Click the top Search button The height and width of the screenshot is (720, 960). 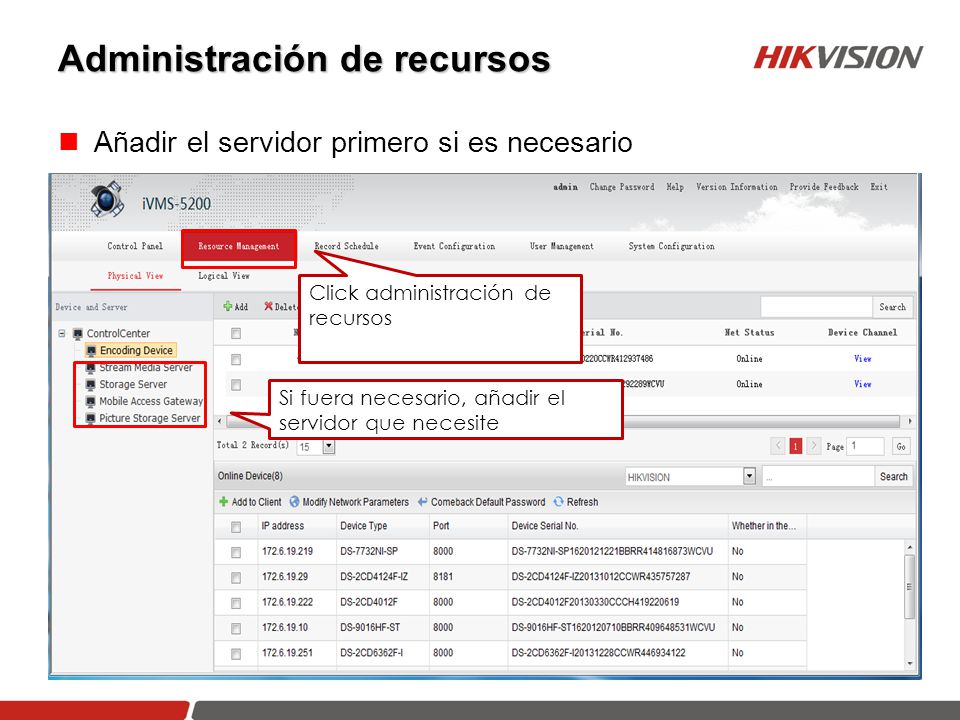tap(893, 307)
